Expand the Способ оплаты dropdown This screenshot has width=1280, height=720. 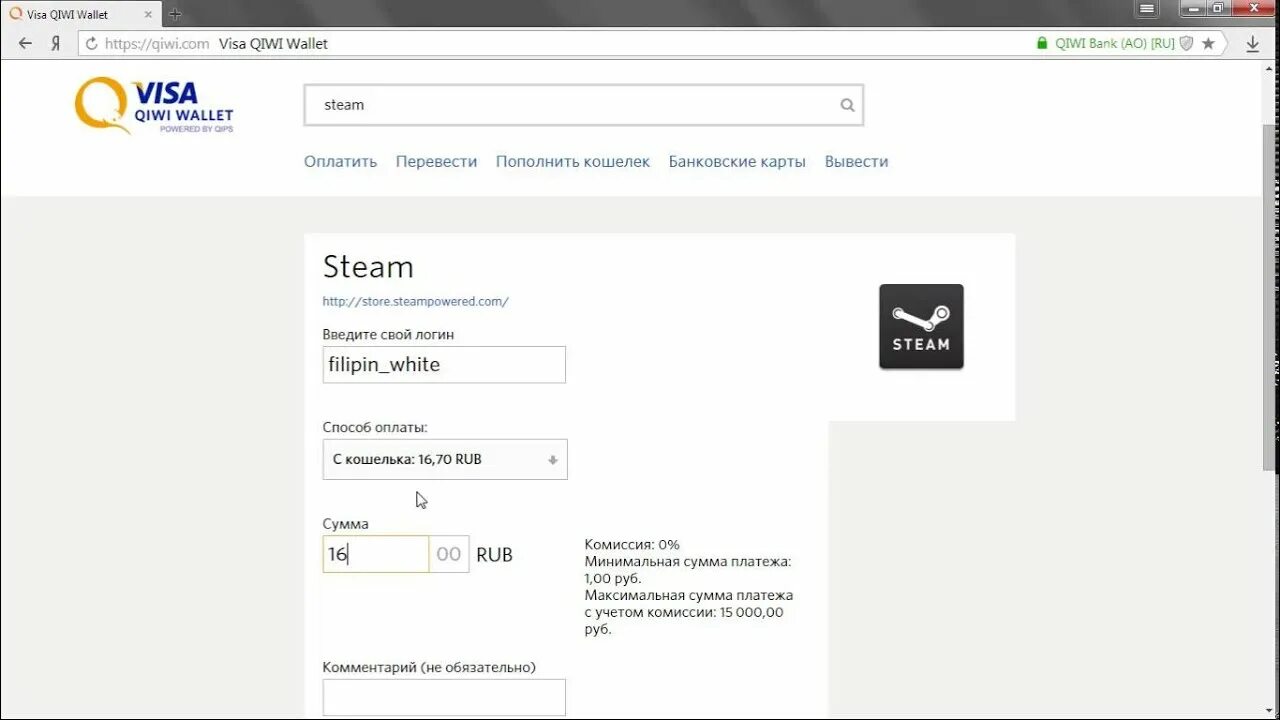tap(445, 459)
